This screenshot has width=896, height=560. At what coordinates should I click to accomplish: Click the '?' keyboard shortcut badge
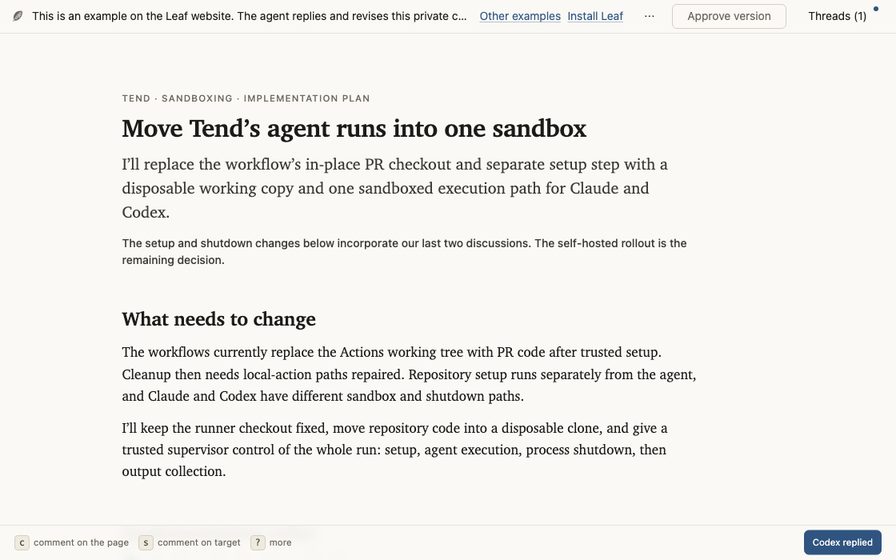click(x=258, y=542)
